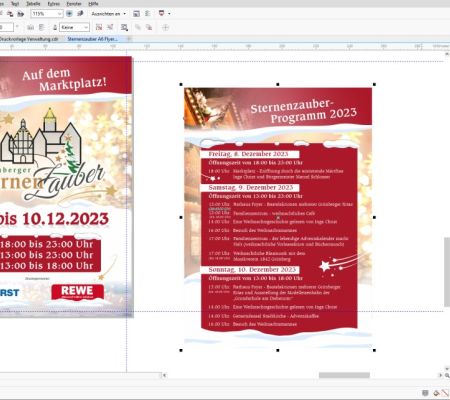Expand the text wrap dropdown showing Keine
Screen dimensions: 450x400
point(86,27)
